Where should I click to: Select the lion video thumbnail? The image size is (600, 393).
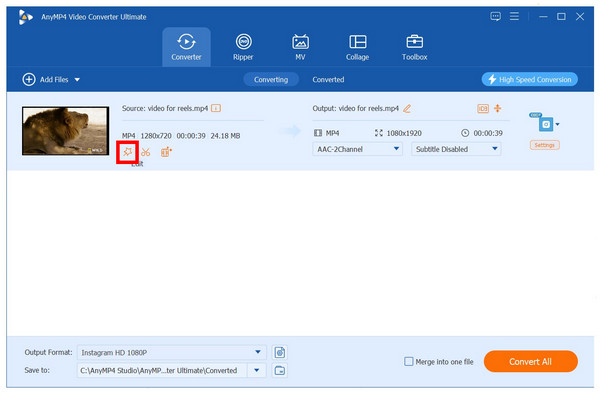pyautogui.click(x=65, y=131)
